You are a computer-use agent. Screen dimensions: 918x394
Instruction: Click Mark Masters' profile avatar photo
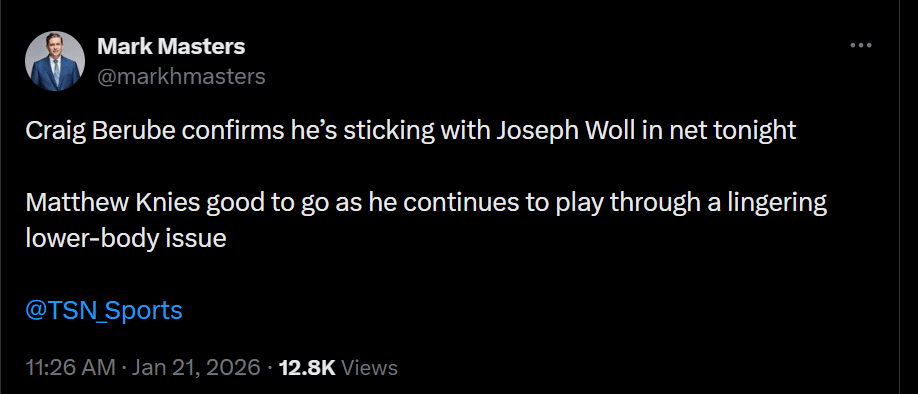pyautogui.click(x=54, y=61)
